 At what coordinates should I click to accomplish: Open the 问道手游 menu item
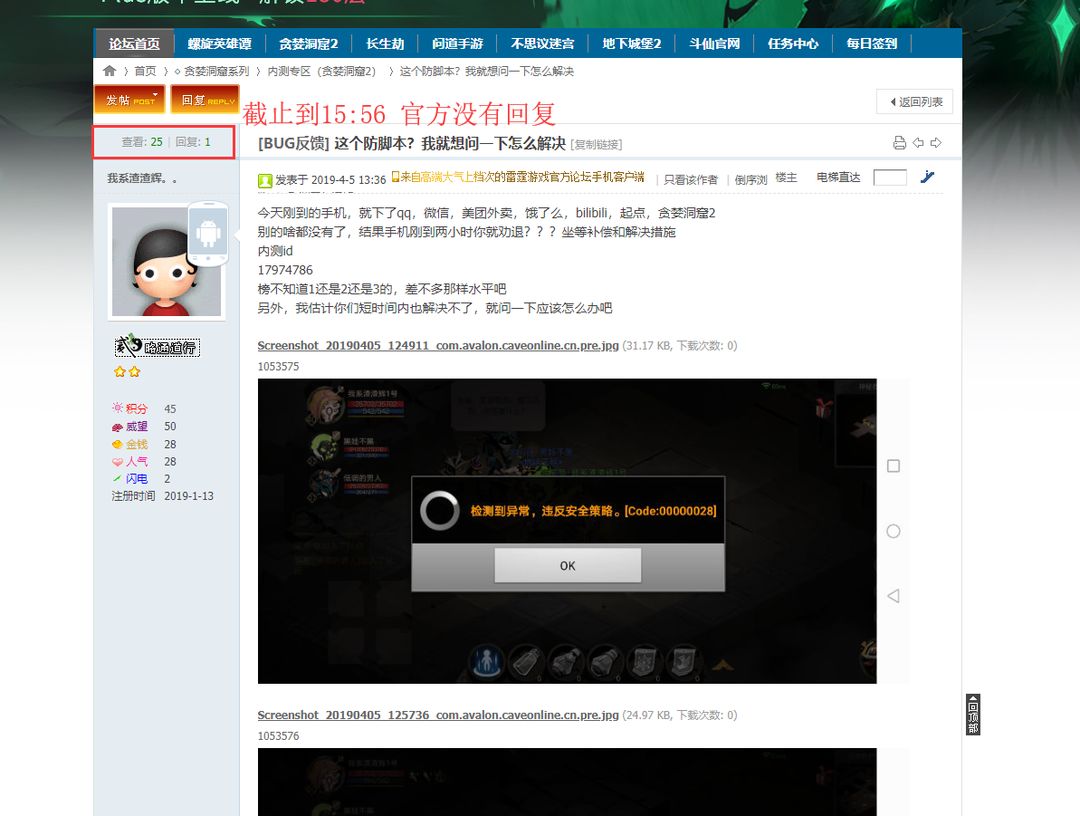coord(458,43)
